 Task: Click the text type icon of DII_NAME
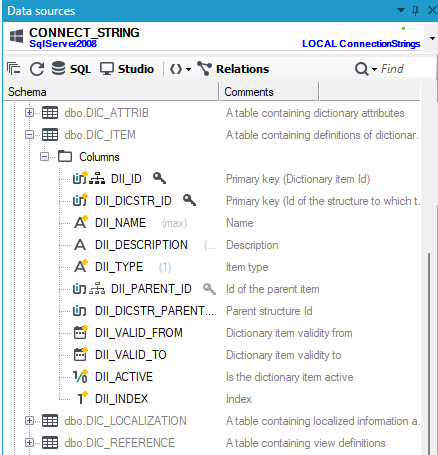(x=81, y=222)
